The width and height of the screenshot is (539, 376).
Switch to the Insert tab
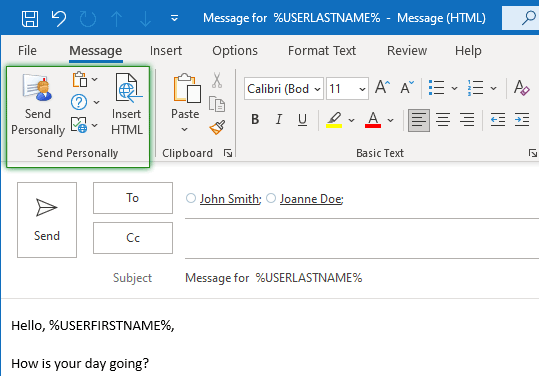[x=166, y=51]
